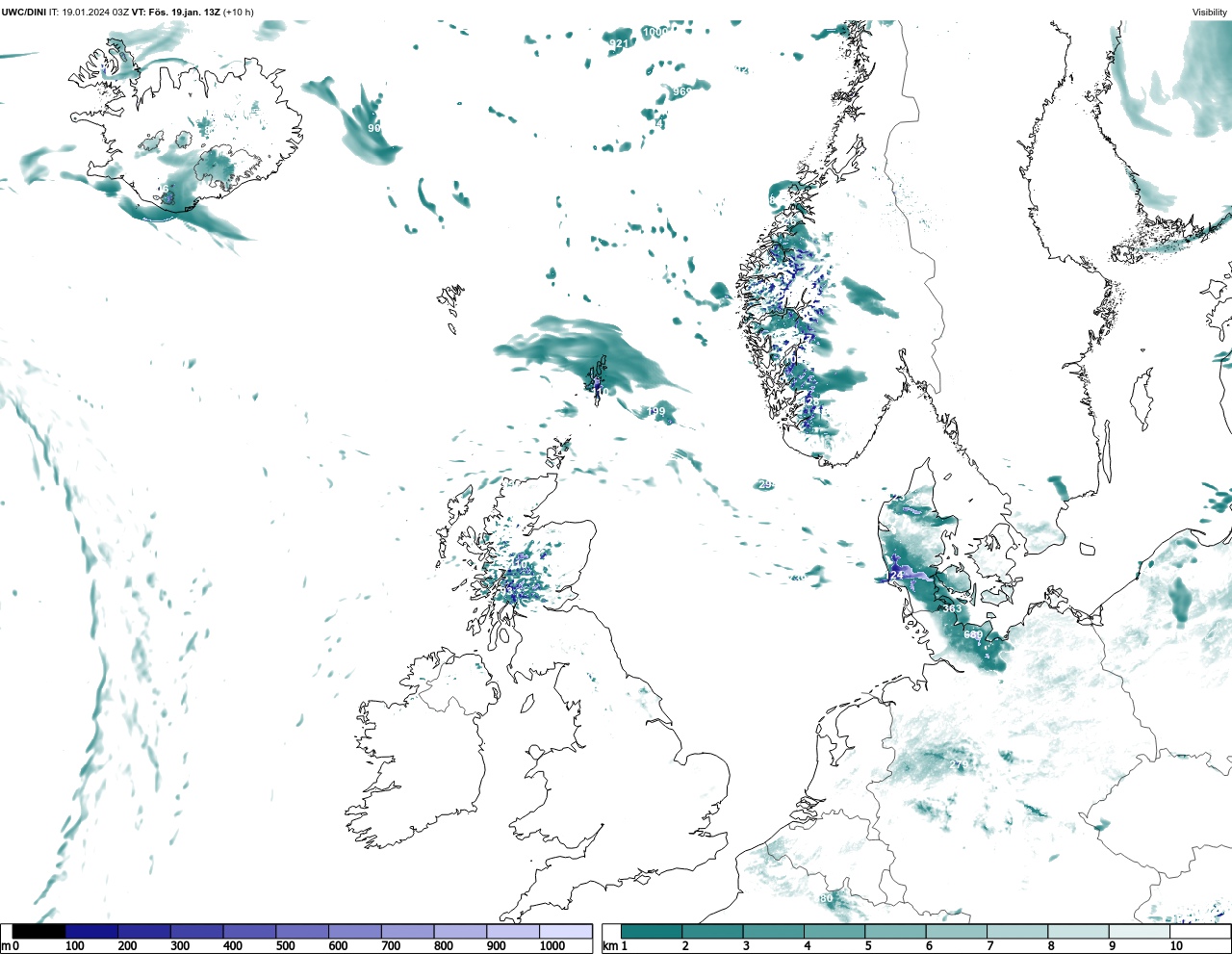
Task: Click the "500" tick label on metre scale
Action: [285, 946]
